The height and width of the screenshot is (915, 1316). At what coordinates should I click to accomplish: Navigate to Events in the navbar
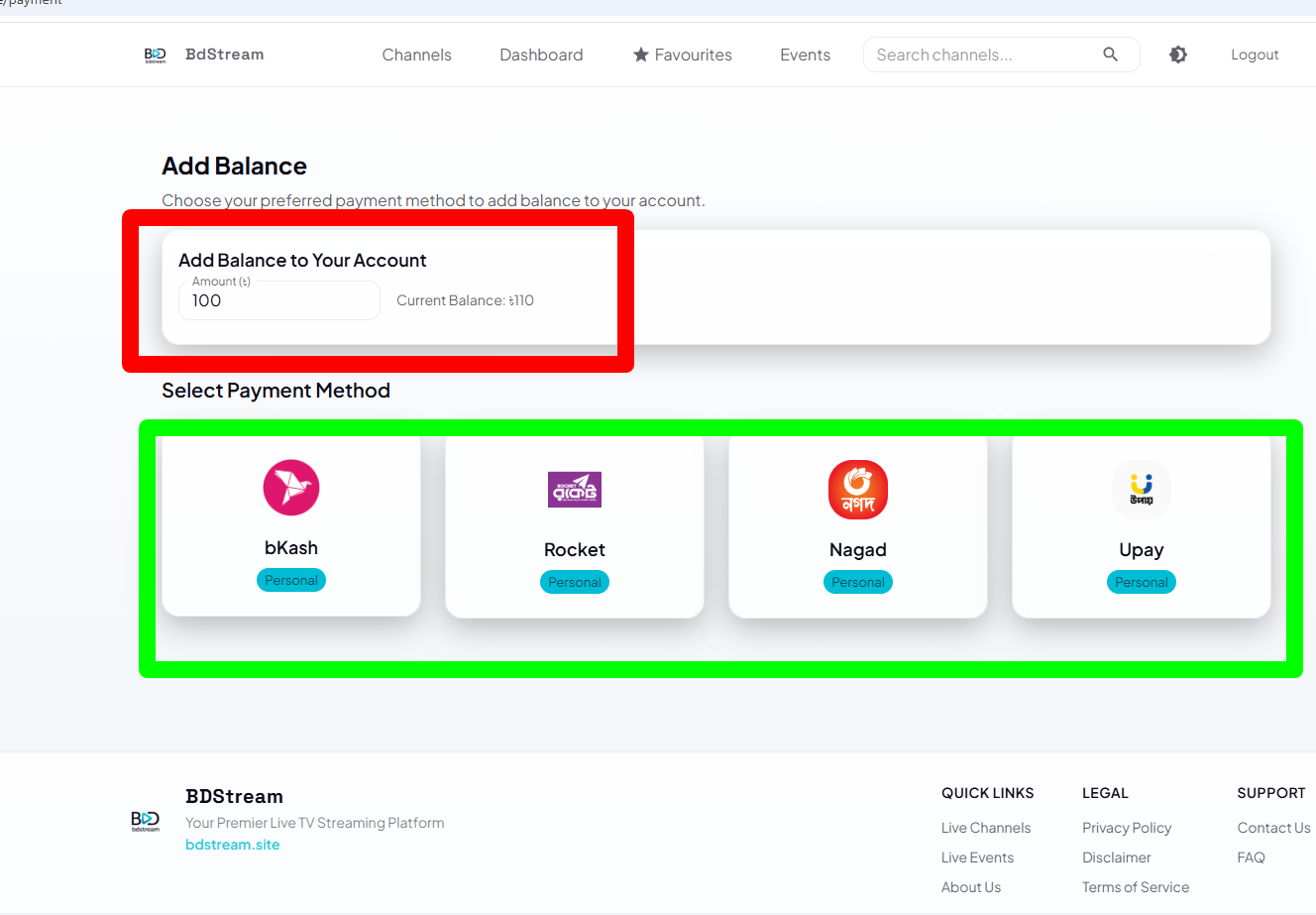pos(805,55)
